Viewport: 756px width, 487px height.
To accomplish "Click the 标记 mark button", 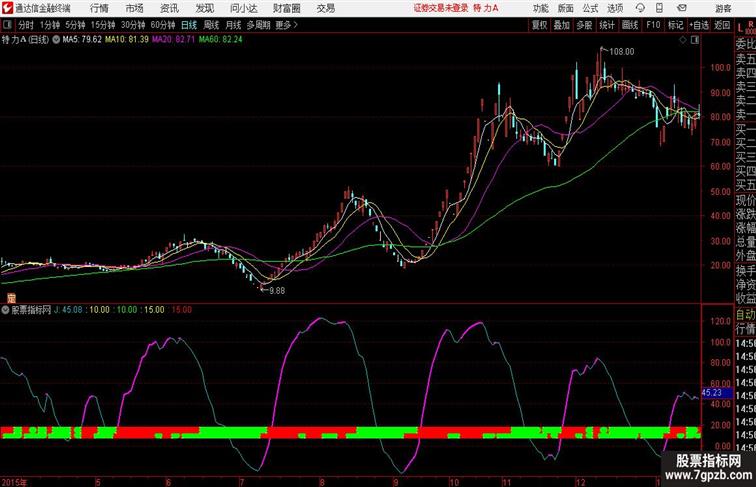I will click(x=675, y=25).
